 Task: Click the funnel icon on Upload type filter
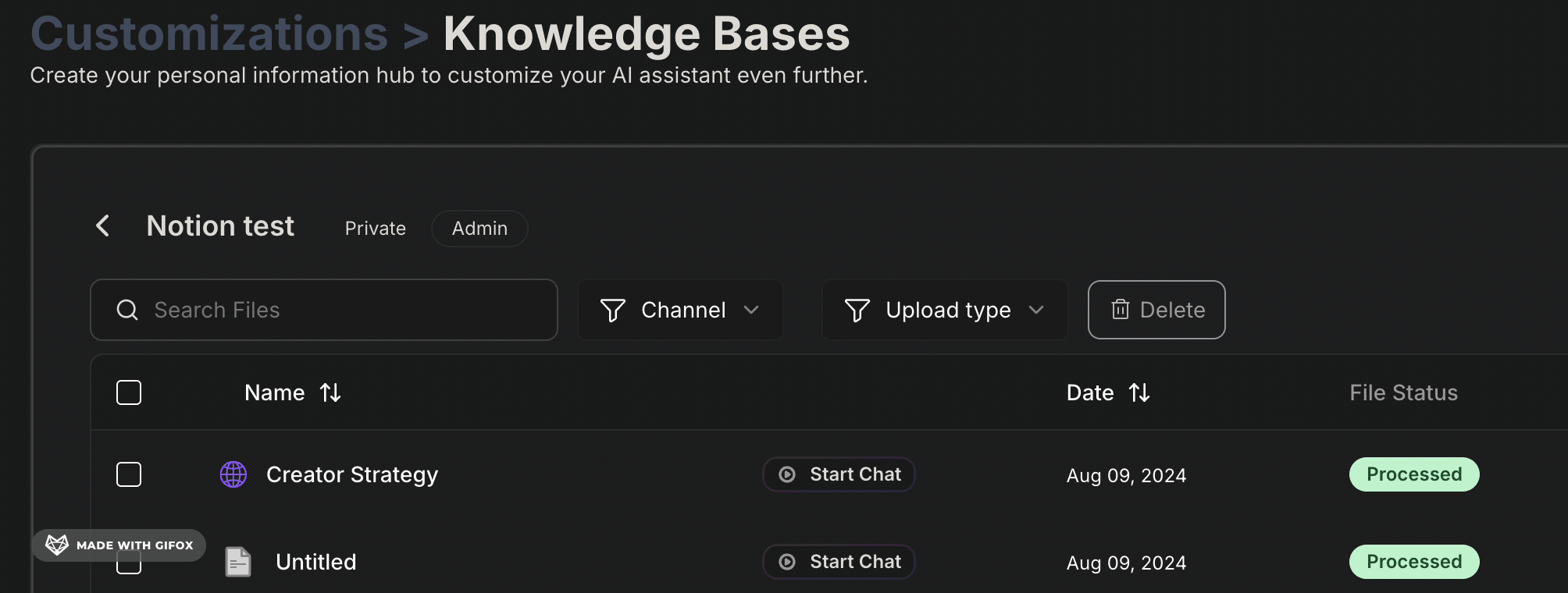857,311
